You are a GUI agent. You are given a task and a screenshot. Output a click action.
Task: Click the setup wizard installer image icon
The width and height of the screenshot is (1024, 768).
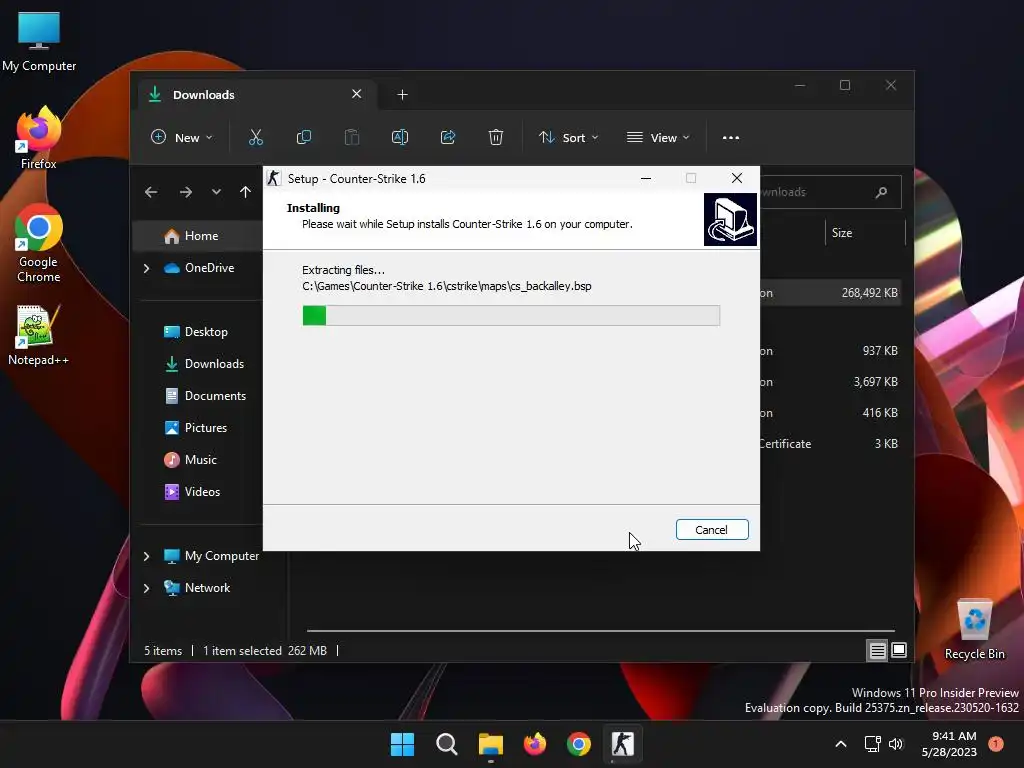tap(730, 219)
